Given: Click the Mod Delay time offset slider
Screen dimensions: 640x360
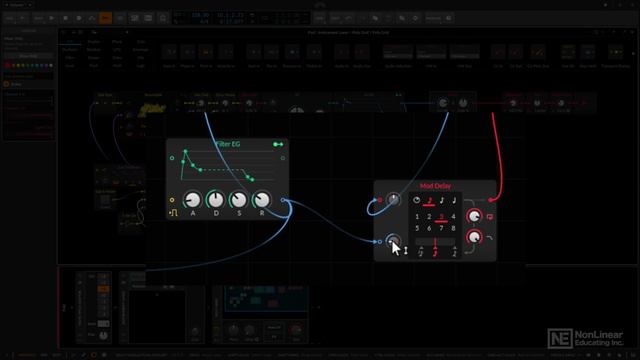Looking at the screenshot, I should click(435, 242).
